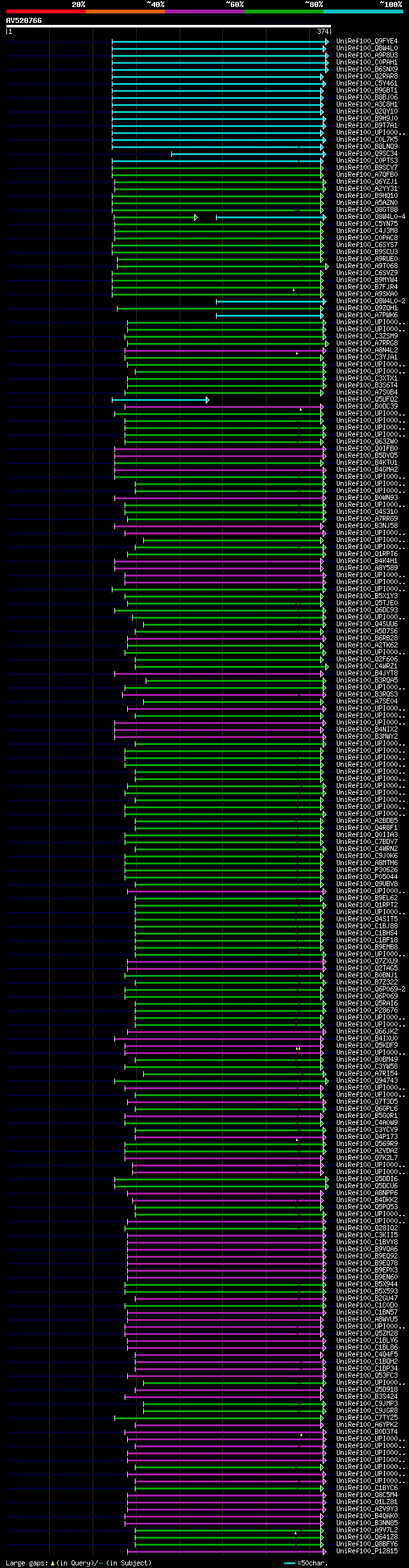Click the UniRef100_C0L7K5 label
This screenshot has height=1568, width=409.
click(x=367, y=140)
